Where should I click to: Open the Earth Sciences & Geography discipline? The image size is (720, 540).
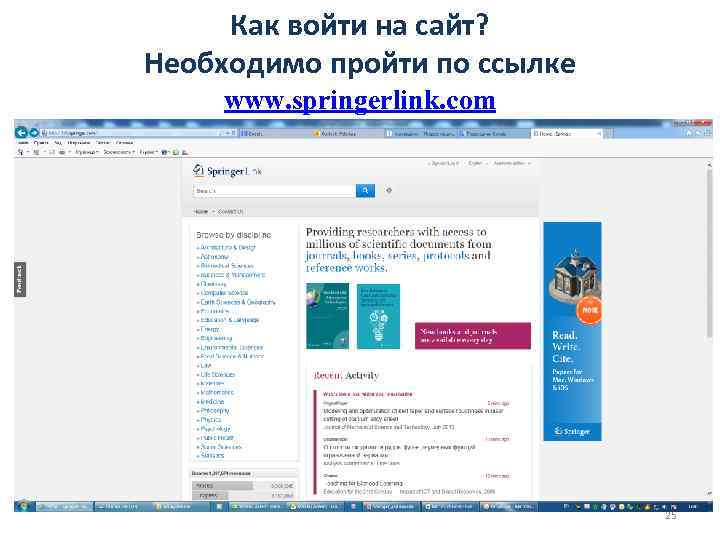tap(237, 302)
